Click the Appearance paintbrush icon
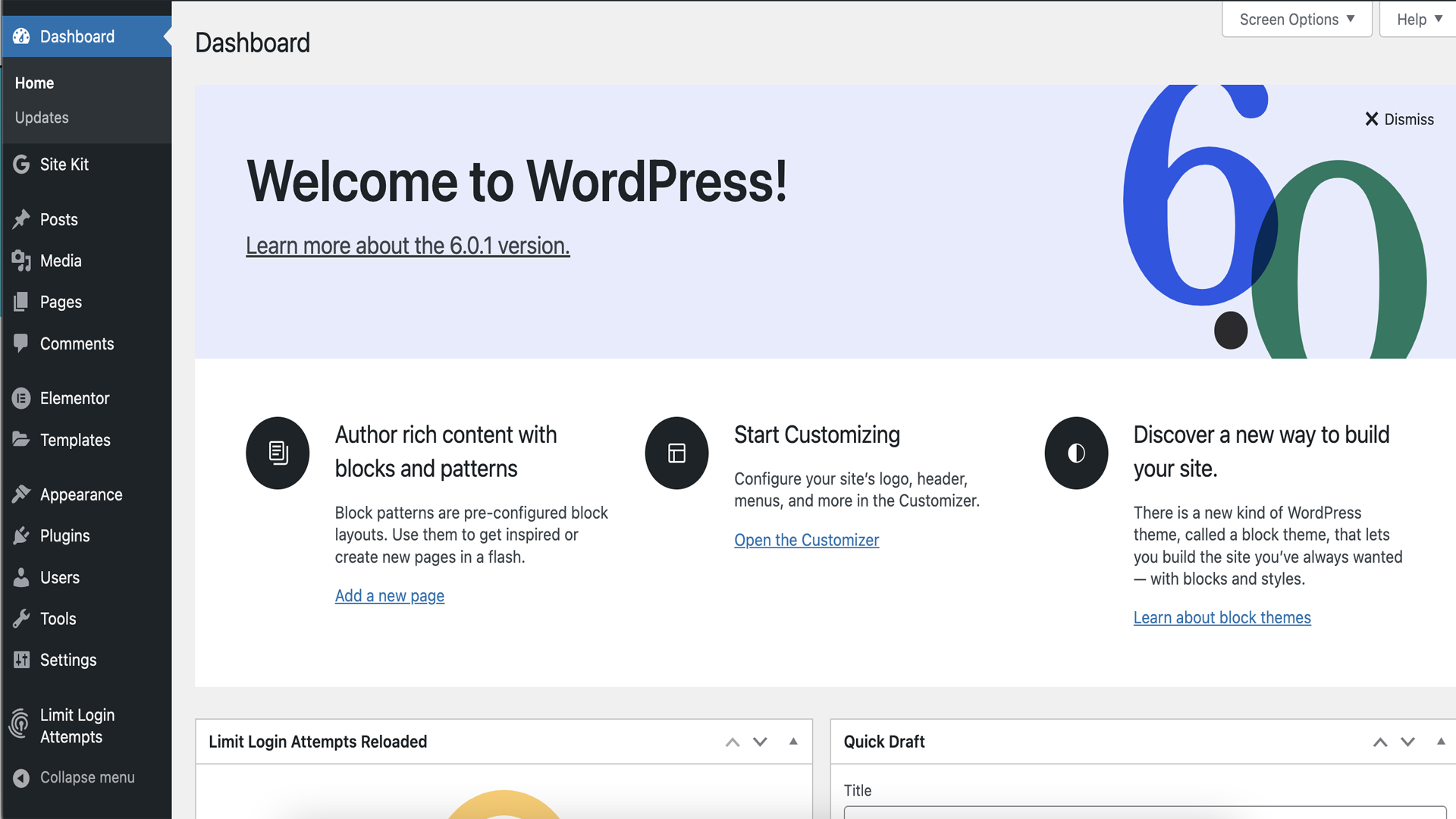1456x819 pixels. [21, 494]
